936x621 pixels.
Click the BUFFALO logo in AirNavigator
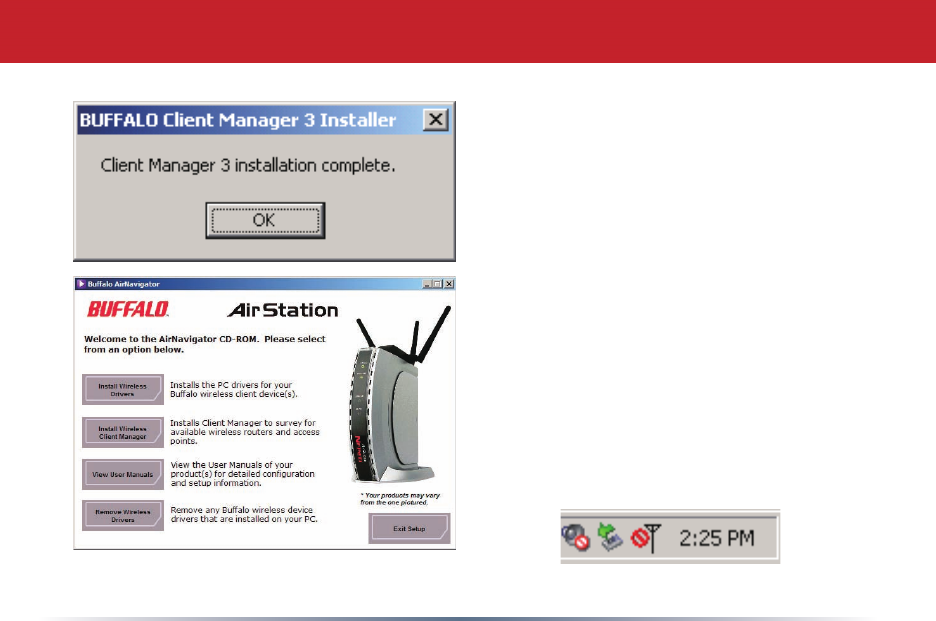128,309
